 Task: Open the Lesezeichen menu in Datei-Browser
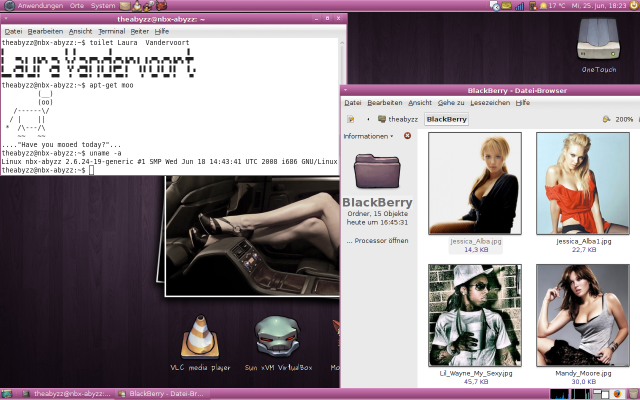pyautogui.click(x=490, y=103)
